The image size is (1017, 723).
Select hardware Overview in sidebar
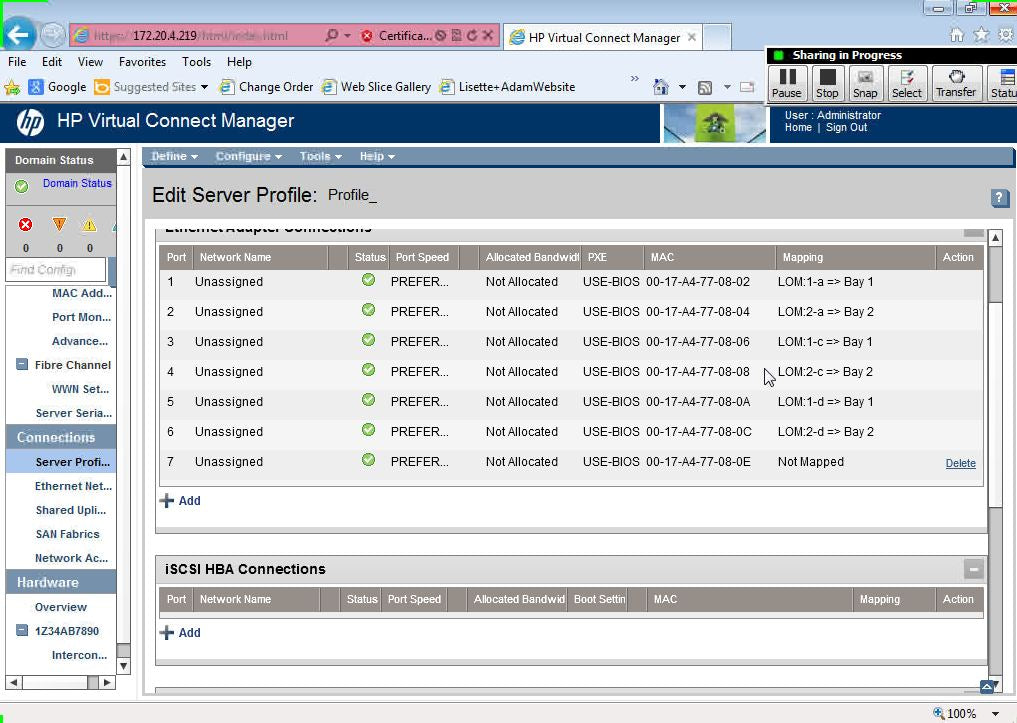click(60, 607)
